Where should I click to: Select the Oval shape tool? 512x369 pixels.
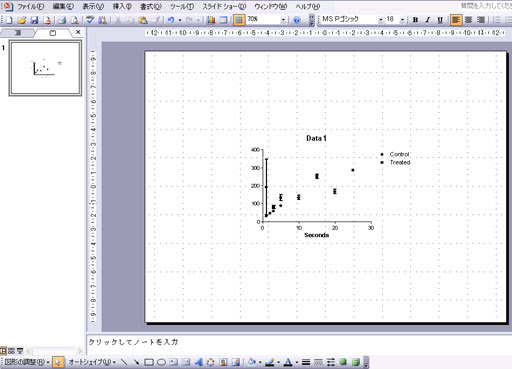tap(161, 362)
